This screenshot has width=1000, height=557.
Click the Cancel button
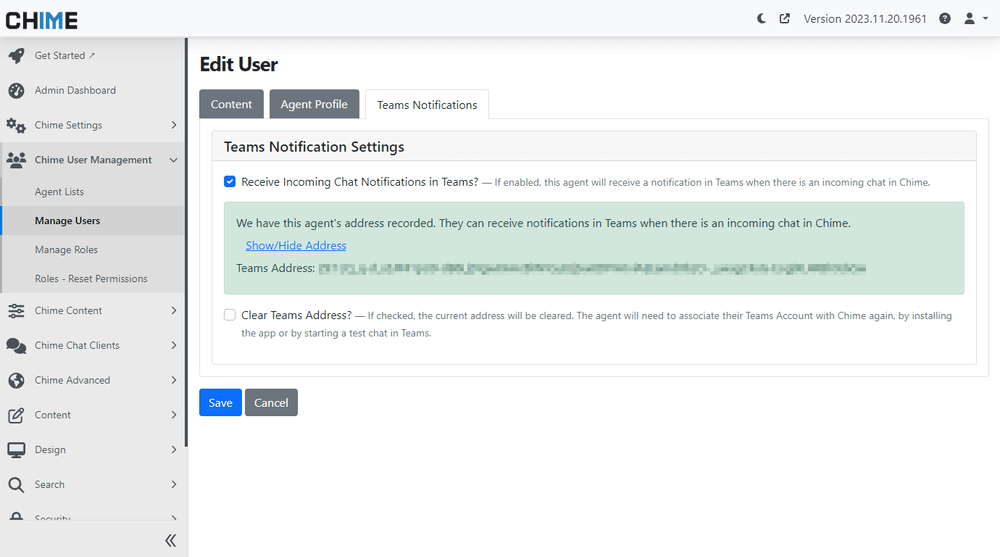pyautogui.click(x=271, y=403)
